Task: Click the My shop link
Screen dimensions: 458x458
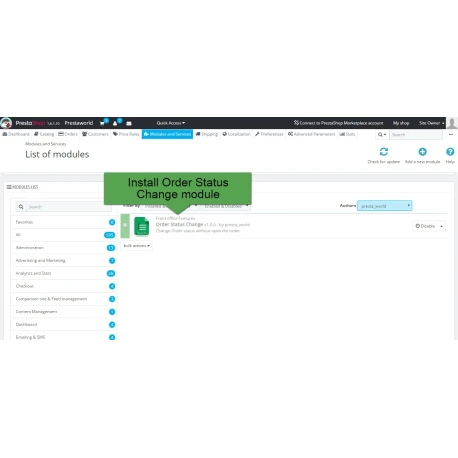Action: (401, 123)
